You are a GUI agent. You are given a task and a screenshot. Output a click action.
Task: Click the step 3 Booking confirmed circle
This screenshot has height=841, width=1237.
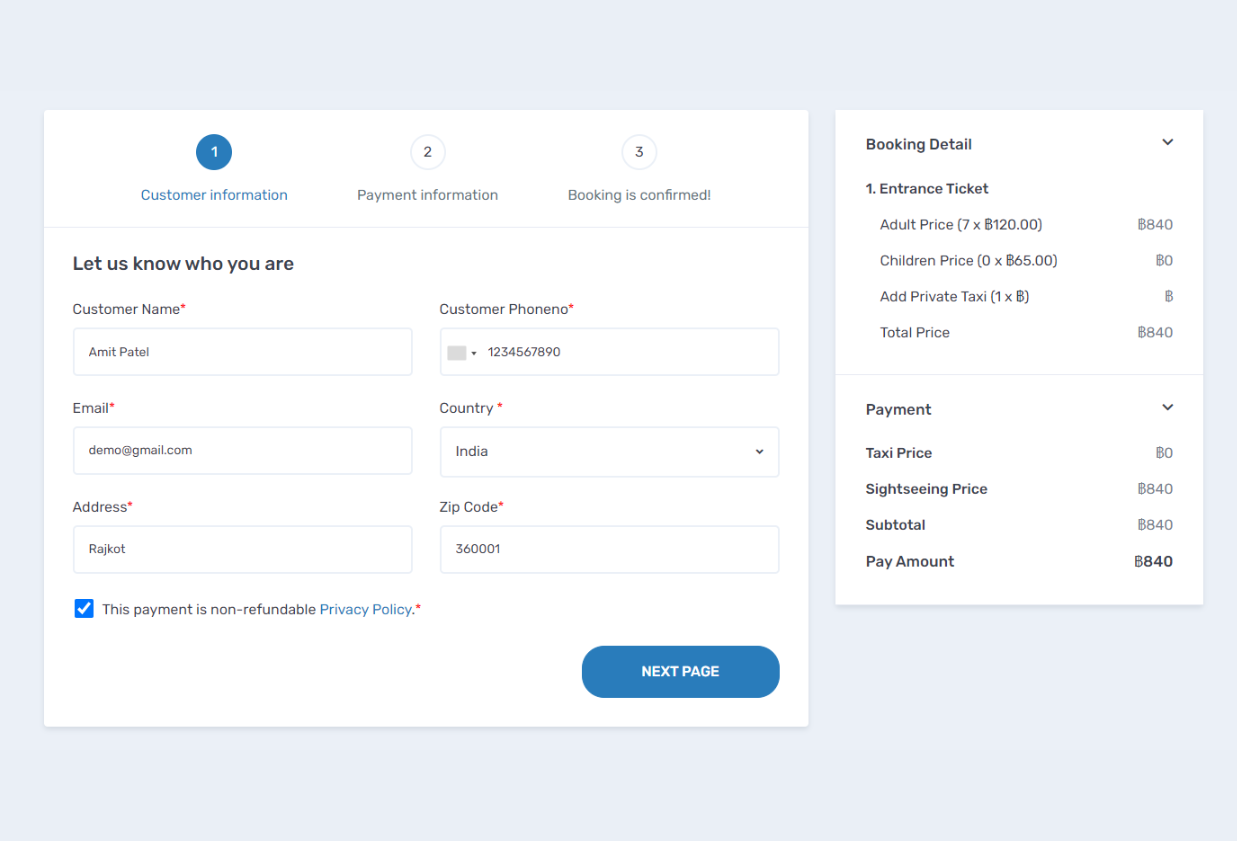639,152
